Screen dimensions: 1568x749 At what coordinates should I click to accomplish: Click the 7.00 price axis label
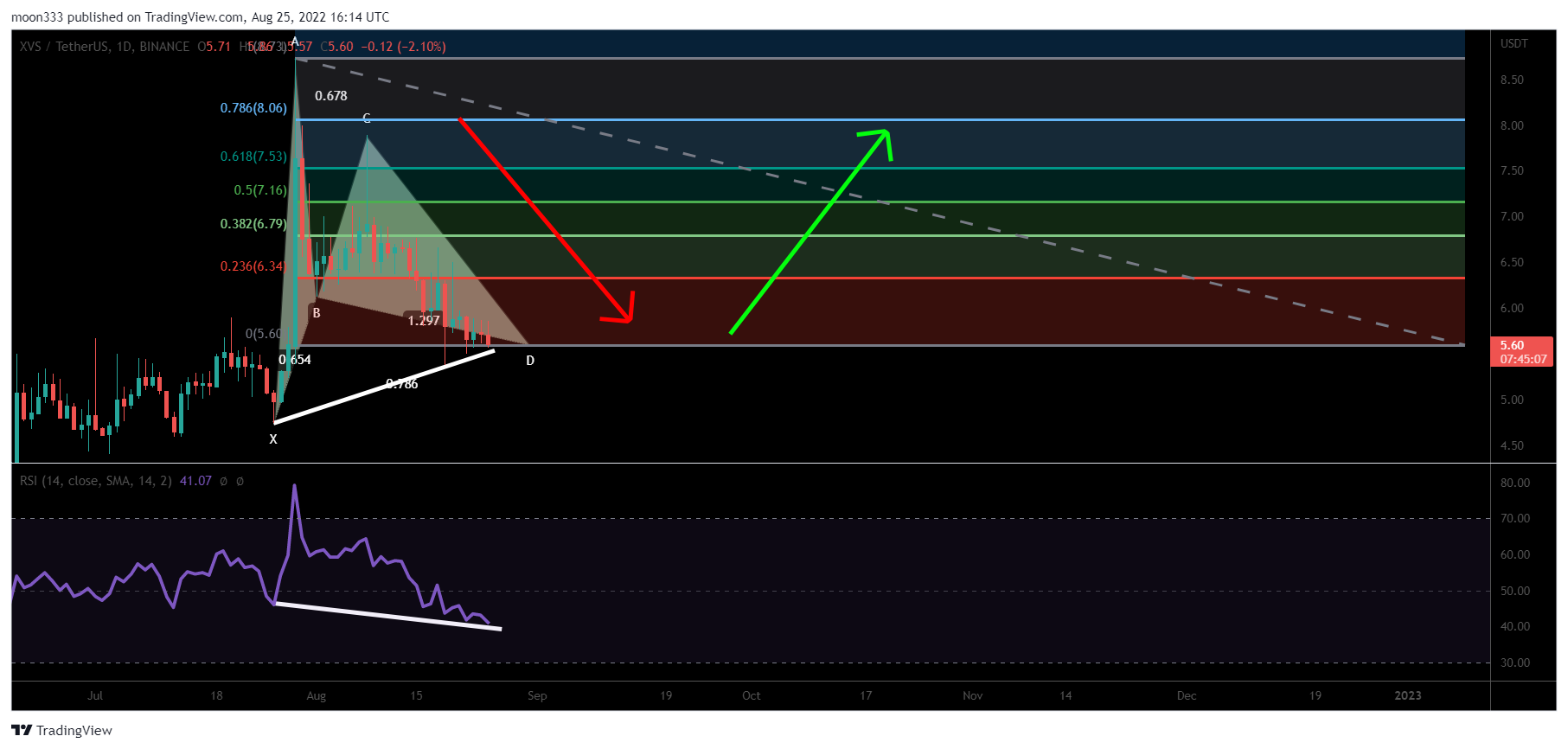coord(1513,217)
